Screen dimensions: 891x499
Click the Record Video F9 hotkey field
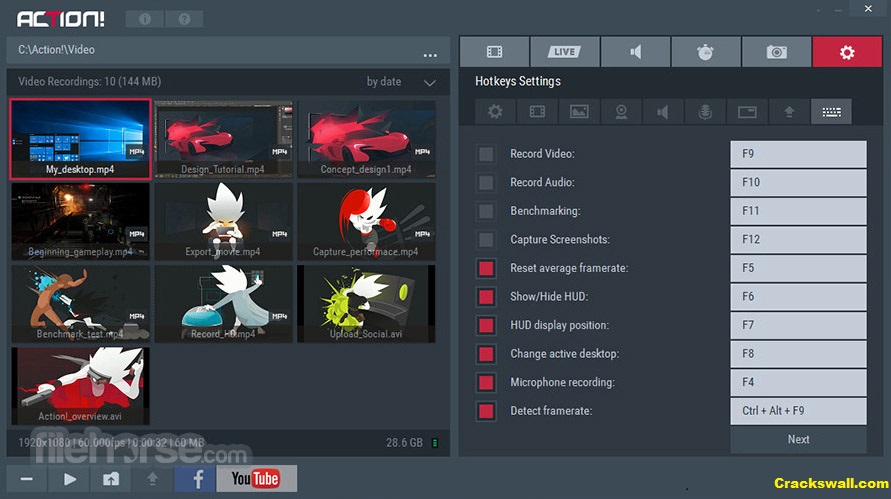(x=798, y=154)
